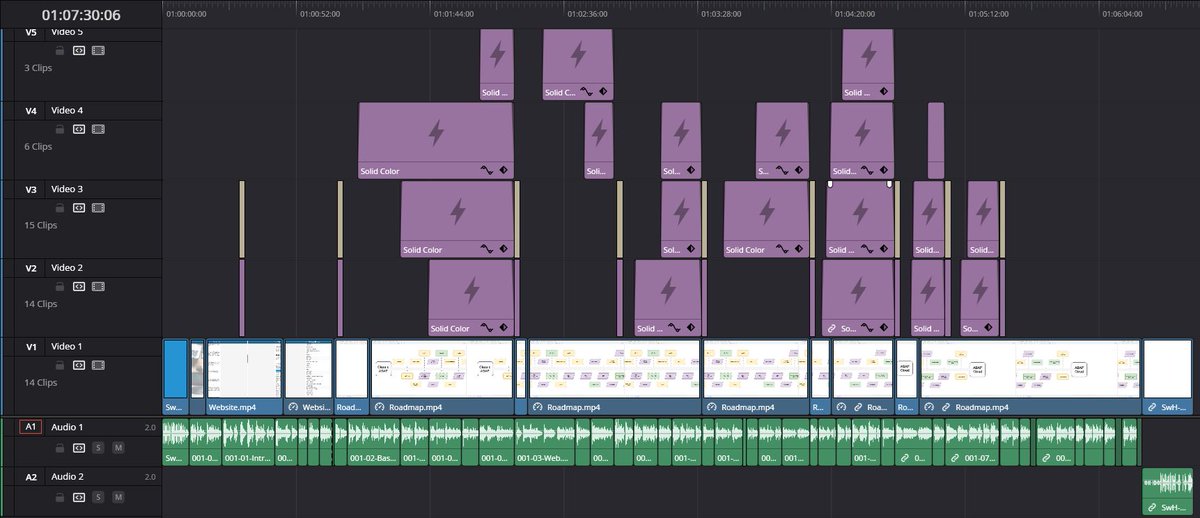Click the '6 Clips' label
The width and height of the screenshot is (1200, 518).
tap(38, 146)
